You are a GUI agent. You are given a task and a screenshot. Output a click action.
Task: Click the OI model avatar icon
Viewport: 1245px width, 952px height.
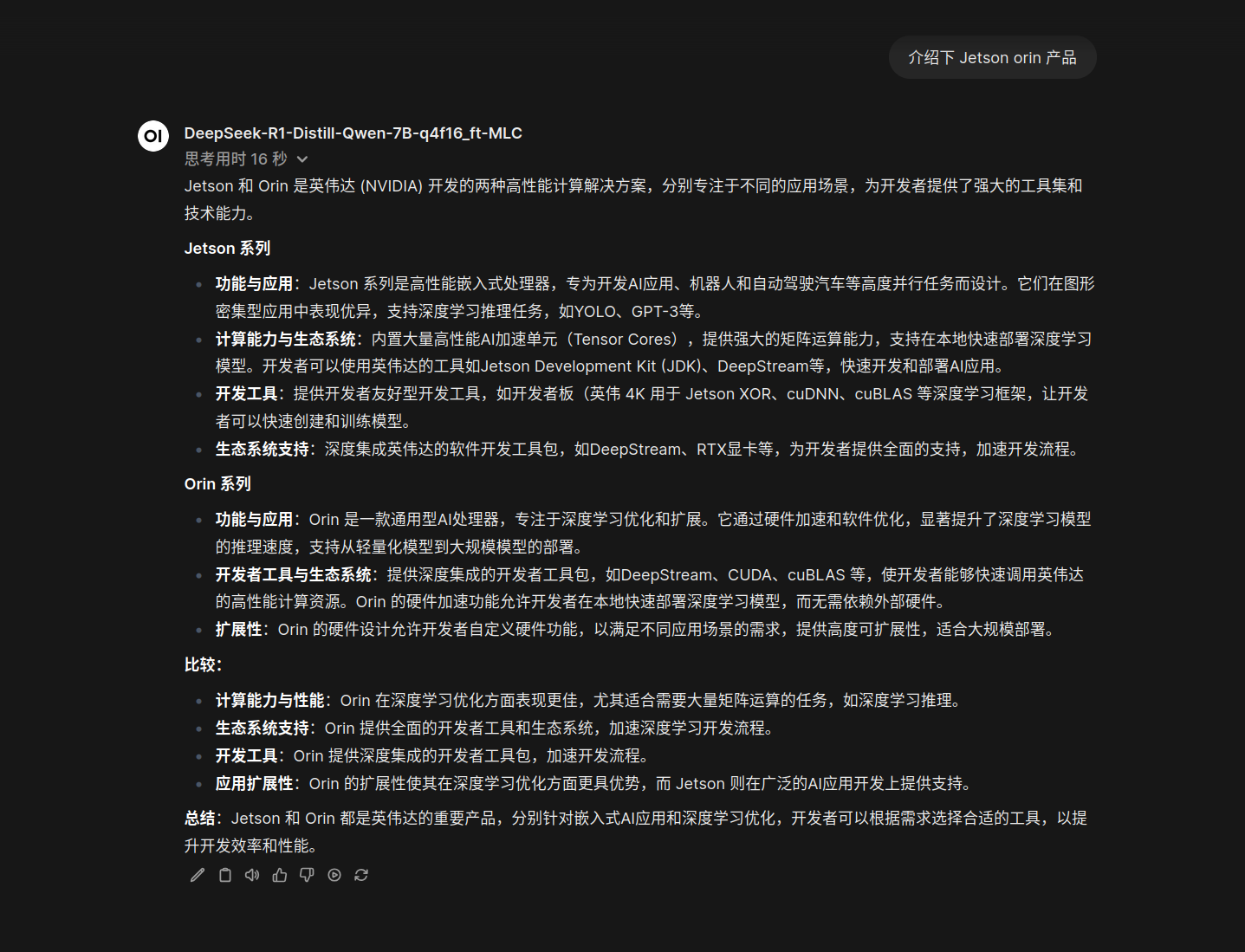(153, 135)
